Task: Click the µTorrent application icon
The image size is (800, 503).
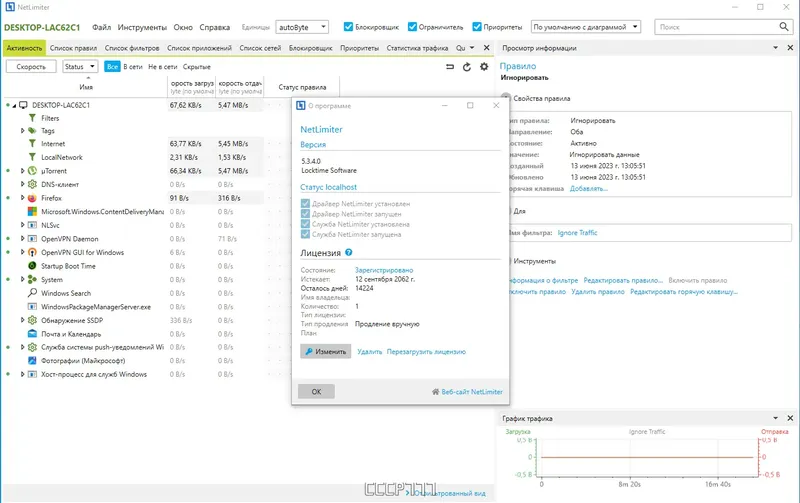Action: (32, 171)
